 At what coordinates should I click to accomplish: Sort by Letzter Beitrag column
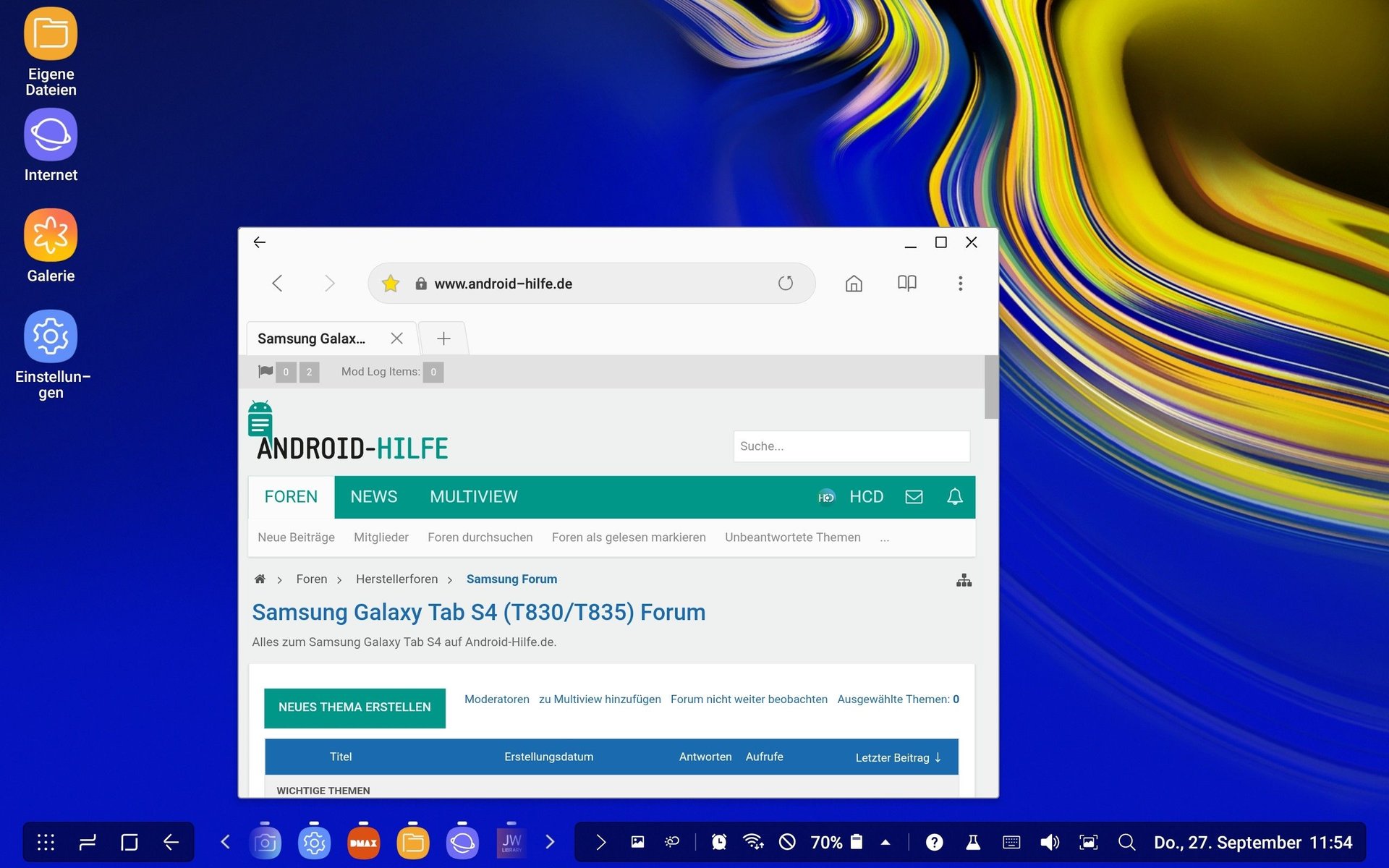tap(898, 757)
